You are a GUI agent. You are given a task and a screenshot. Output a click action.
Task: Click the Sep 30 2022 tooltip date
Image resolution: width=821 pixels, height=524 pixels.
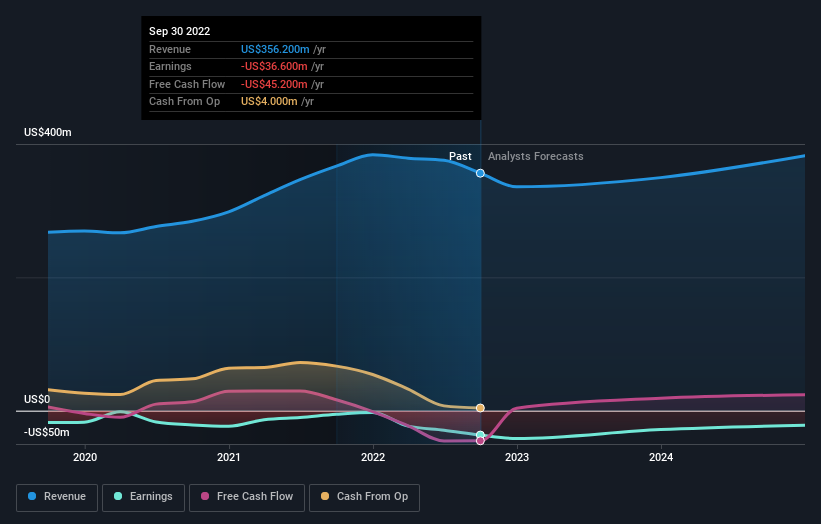[180, 31]
